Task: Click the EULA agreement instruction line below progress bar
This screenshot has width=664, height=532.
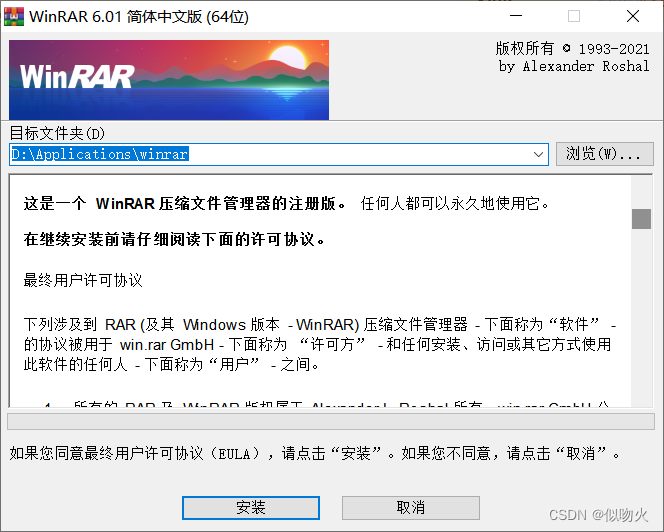Action: click(315, 454)
